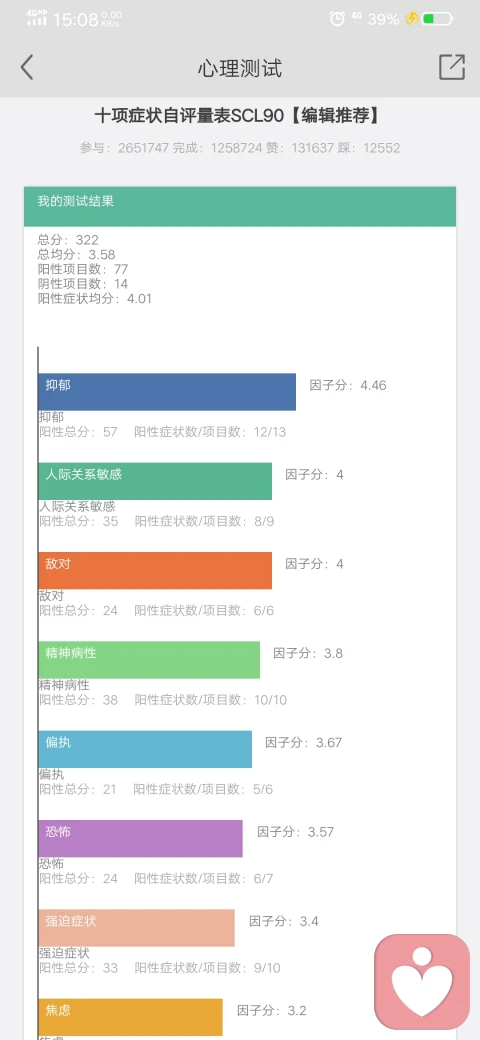480x1040 pixels.
Task: Tap the pink heart floating app icon
Action: 422,982
